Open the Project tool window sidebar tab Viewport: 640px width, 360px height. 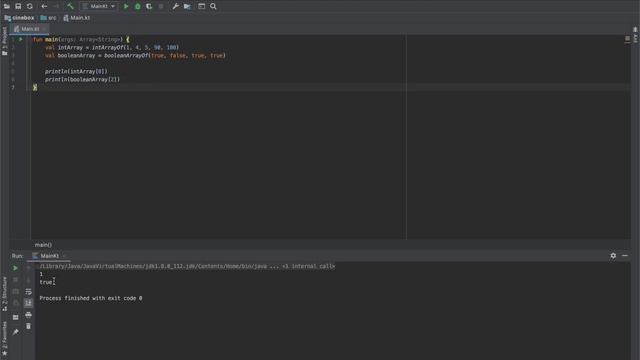(4, 41)
